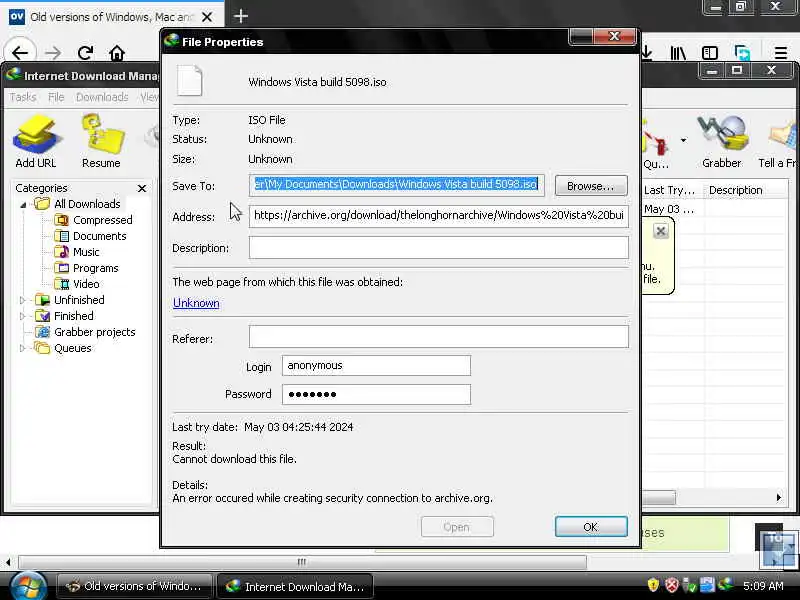Reload the browser page
The width and height of the screenshot is (800, 600).
coord(85,53)
